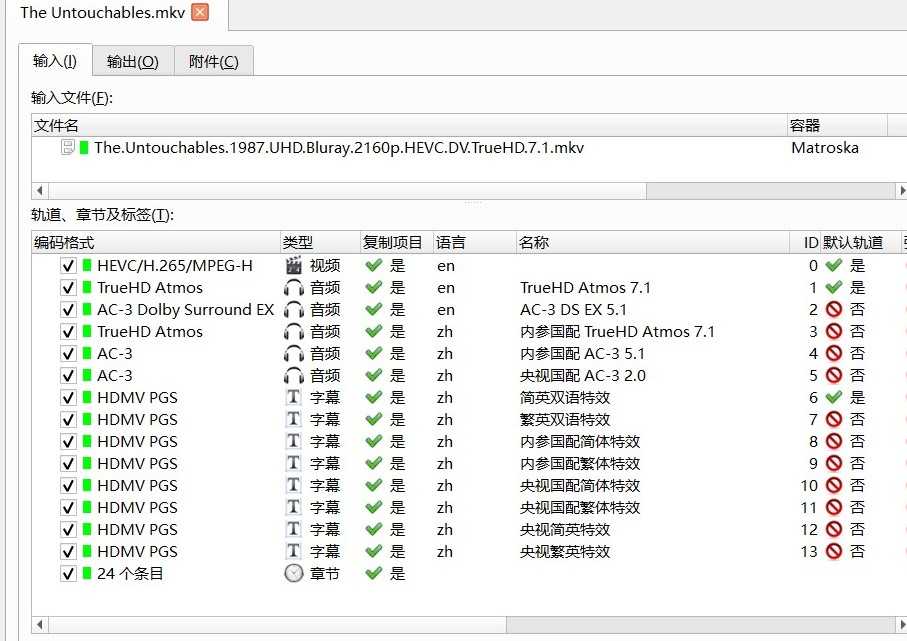
Task: Click subtitle T icon in 央视繁英特效 row
Action: click(x=294, y=551)
